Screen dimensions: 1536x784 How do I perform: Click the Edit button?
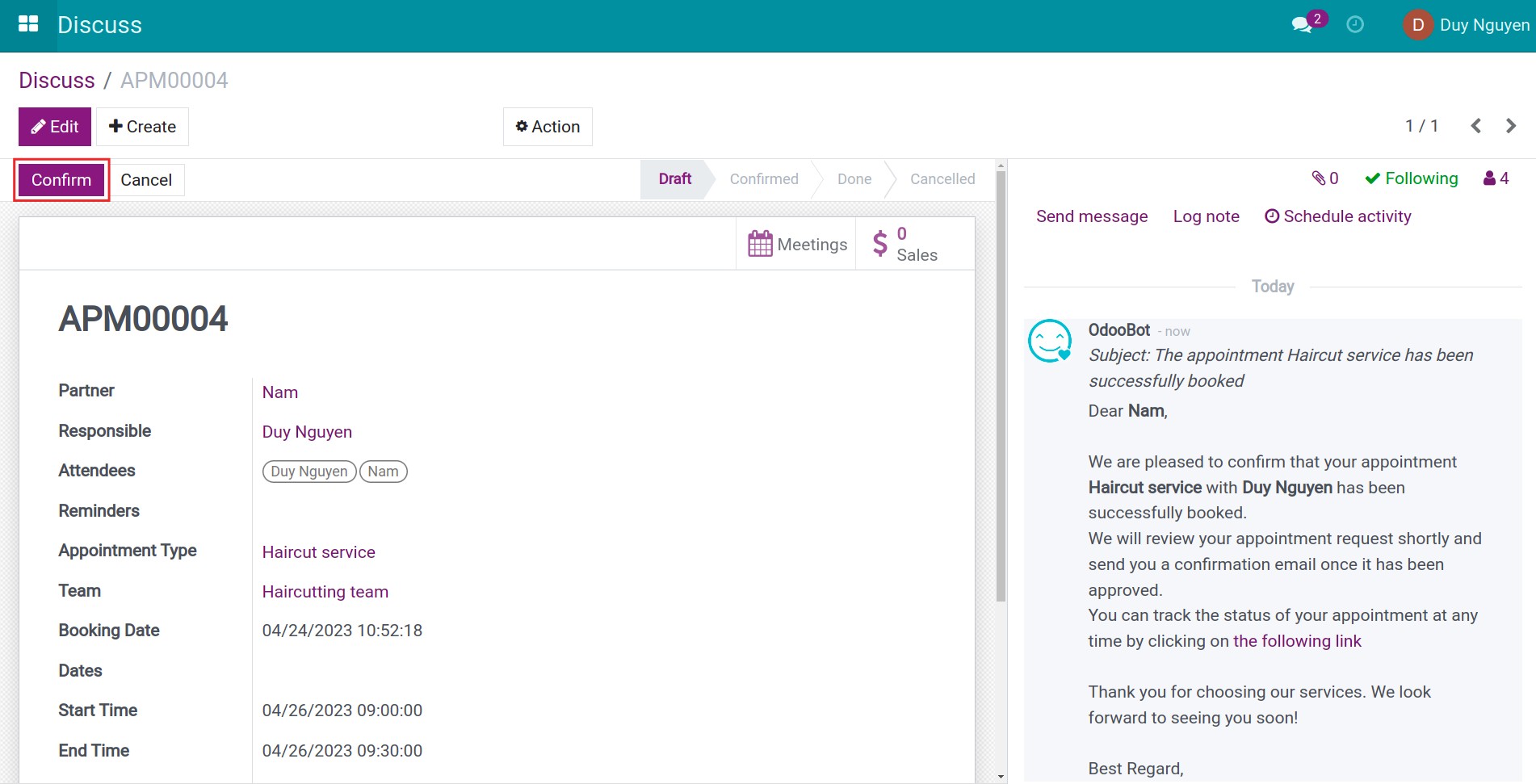point(55,127)
